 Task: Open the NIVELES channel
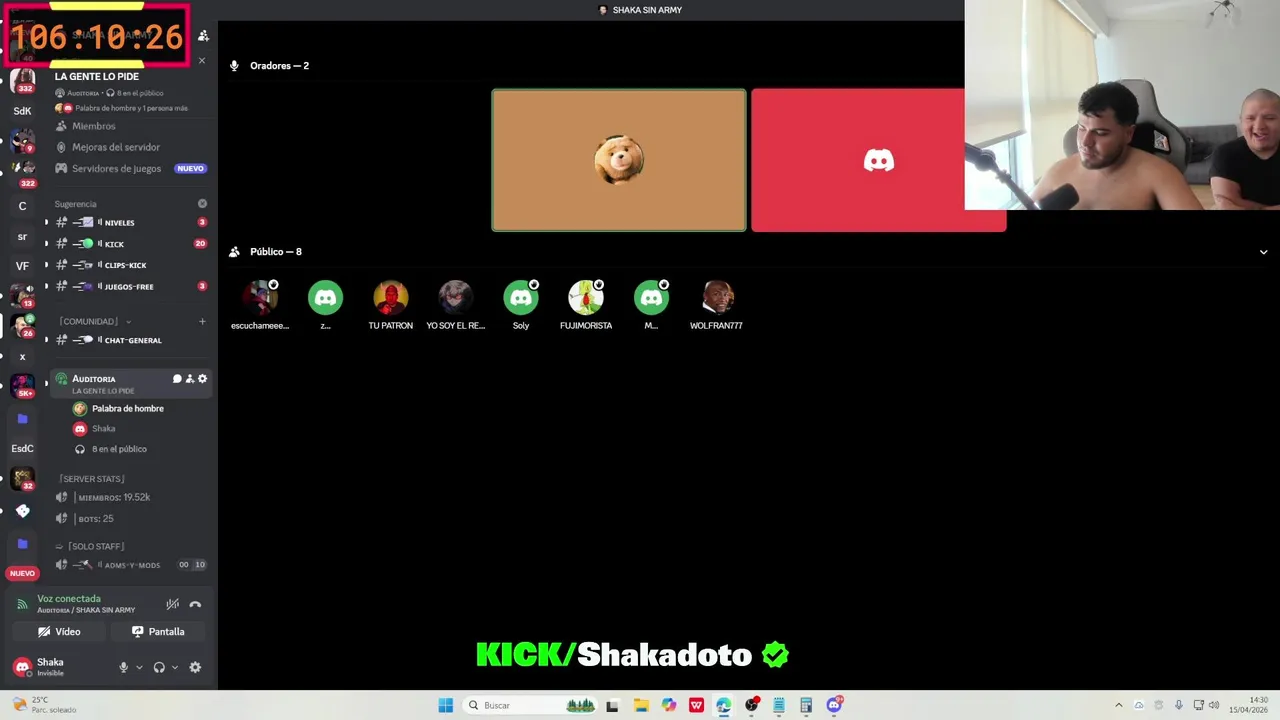130,222
